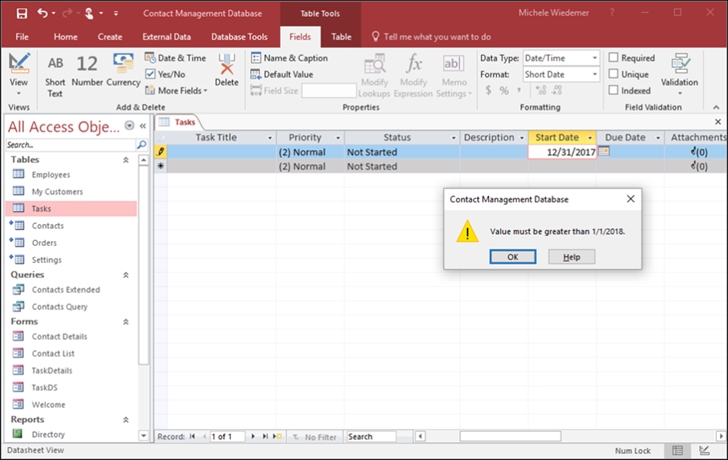Switch to the Home tab
Image resolution: width=728 pixels, height=460 pixels.
pyautogui.click(x=65, y=37)
